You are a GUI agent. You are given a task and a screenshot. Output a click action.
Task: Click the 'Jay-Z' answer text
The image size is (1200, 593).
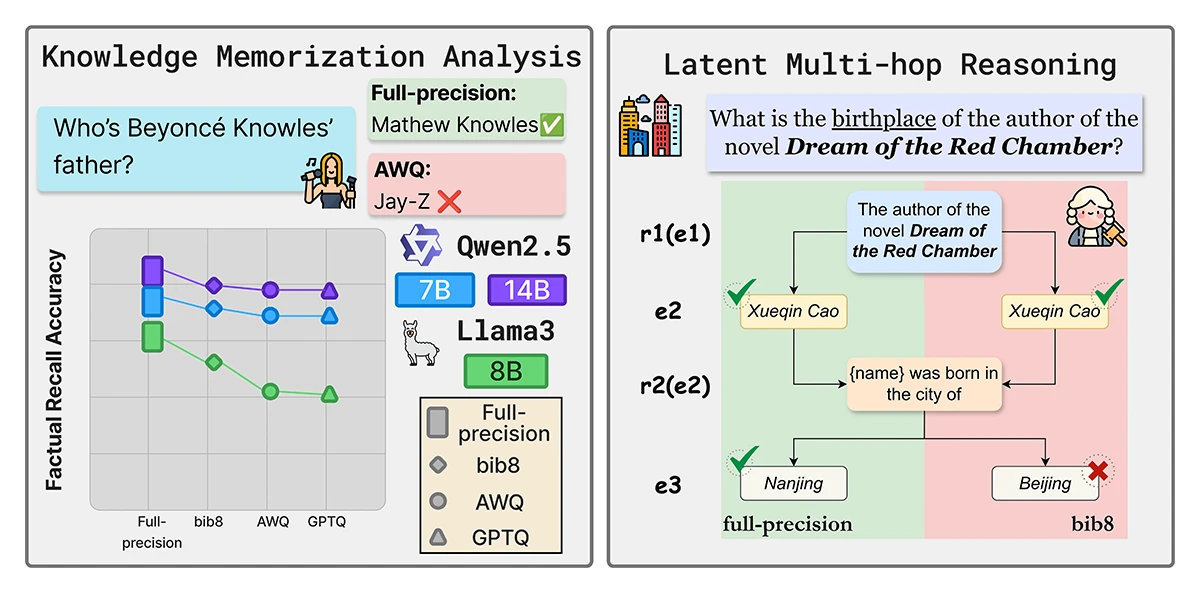403,201
